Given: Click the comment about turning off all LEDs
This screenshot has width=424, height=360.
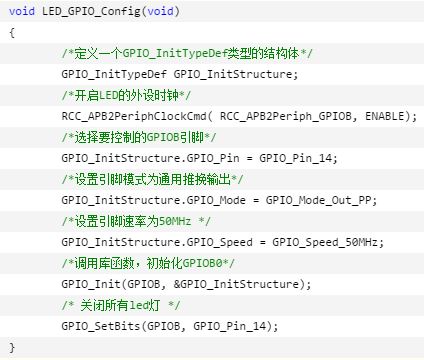Looking at the screenshot, I should click(121, 305).
